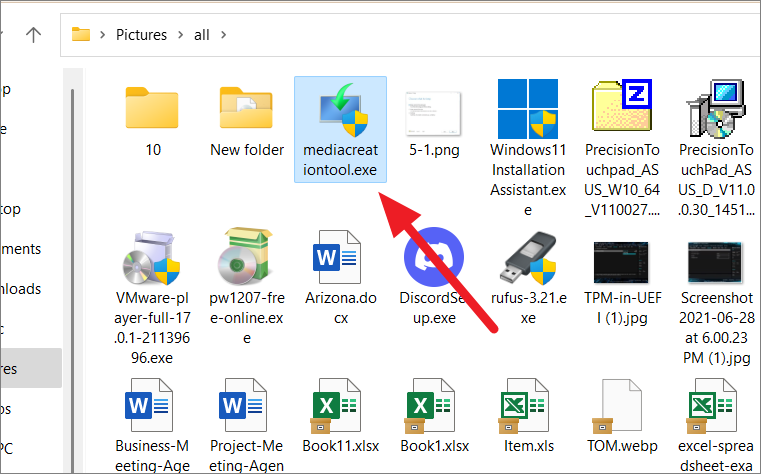Expand the chevron before Pictures in path
This screenshot has height=474, width=761.
pos(102,35)
